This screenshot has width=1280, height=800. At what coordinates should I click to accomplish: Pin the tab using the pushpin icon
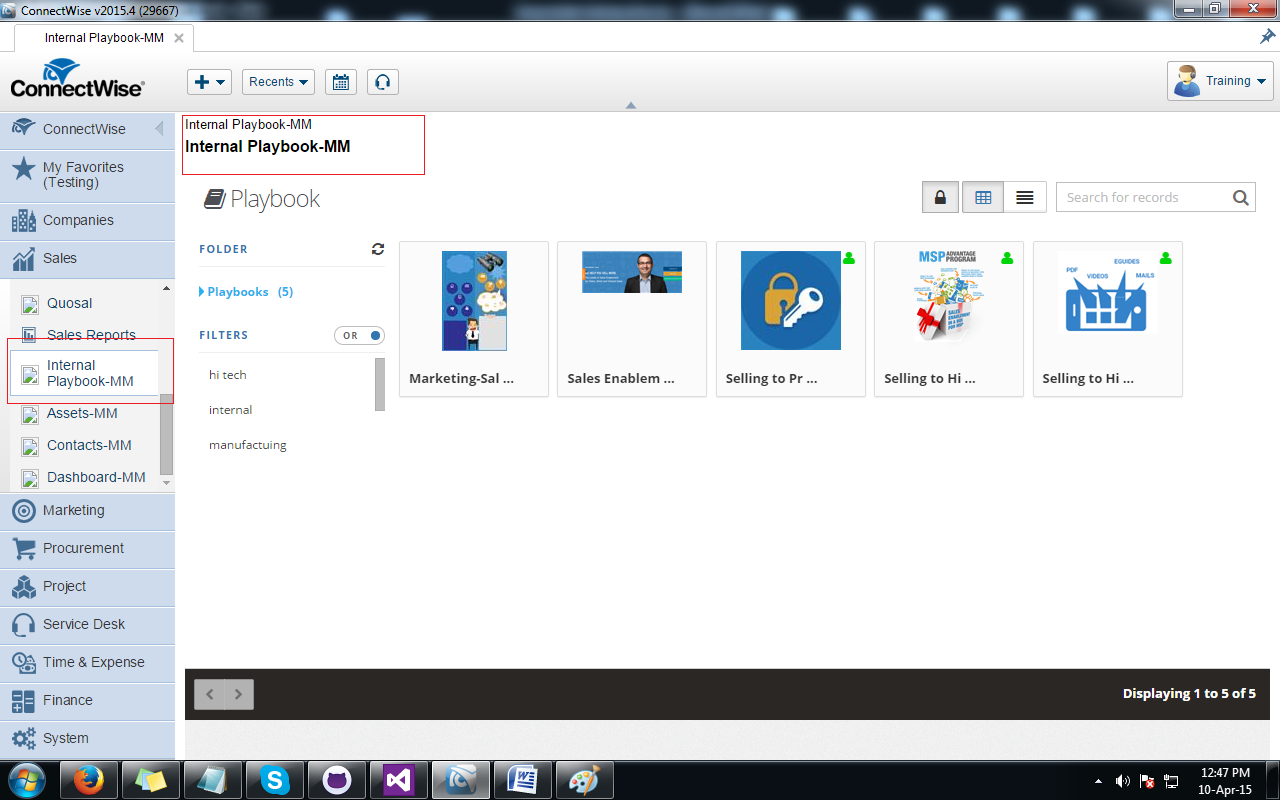click(x=1267, y=37)
